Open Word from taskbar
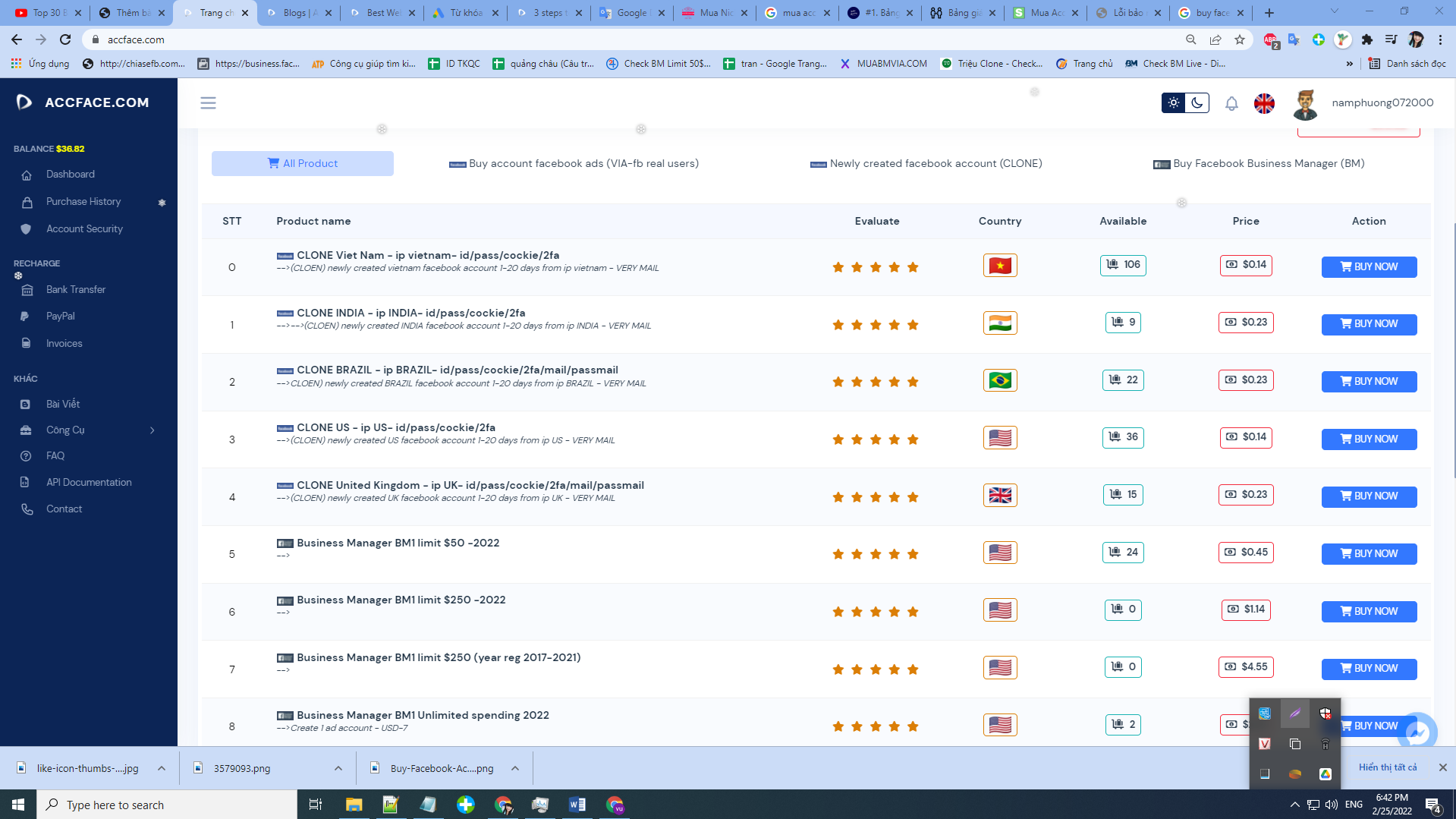Image resolution: width=1456 pixels, height=819 pixels. [x=577, y=805]
